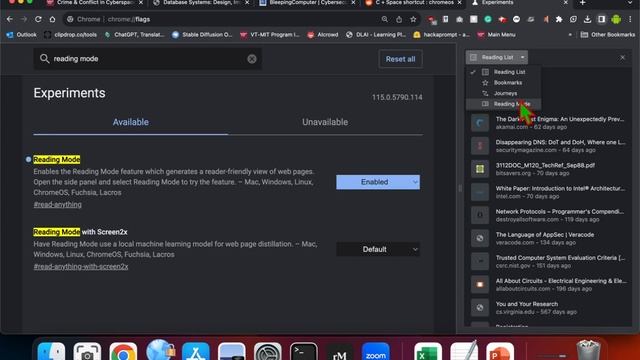Open clipdrop.co/tools bookmark

[x=71, y=35]
